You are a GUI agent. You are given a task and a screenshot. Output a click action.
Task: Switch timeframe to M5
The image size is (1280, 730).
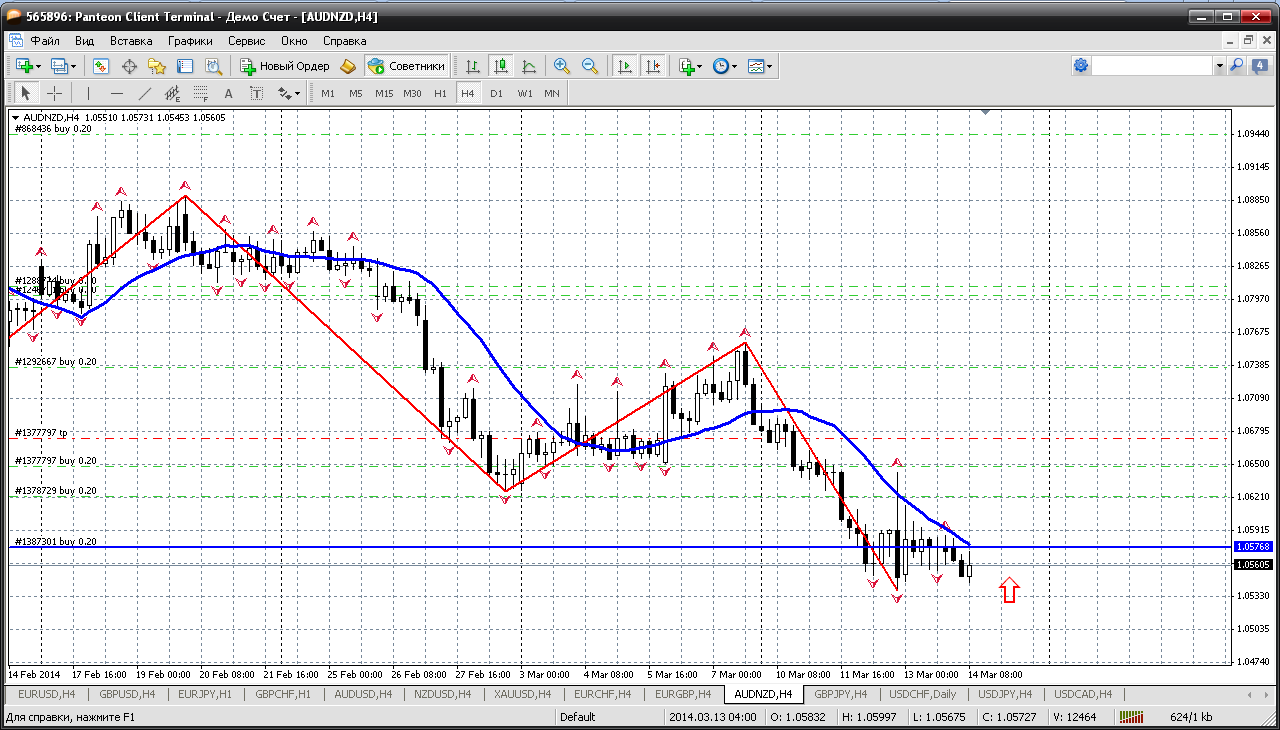click(356, 93)
